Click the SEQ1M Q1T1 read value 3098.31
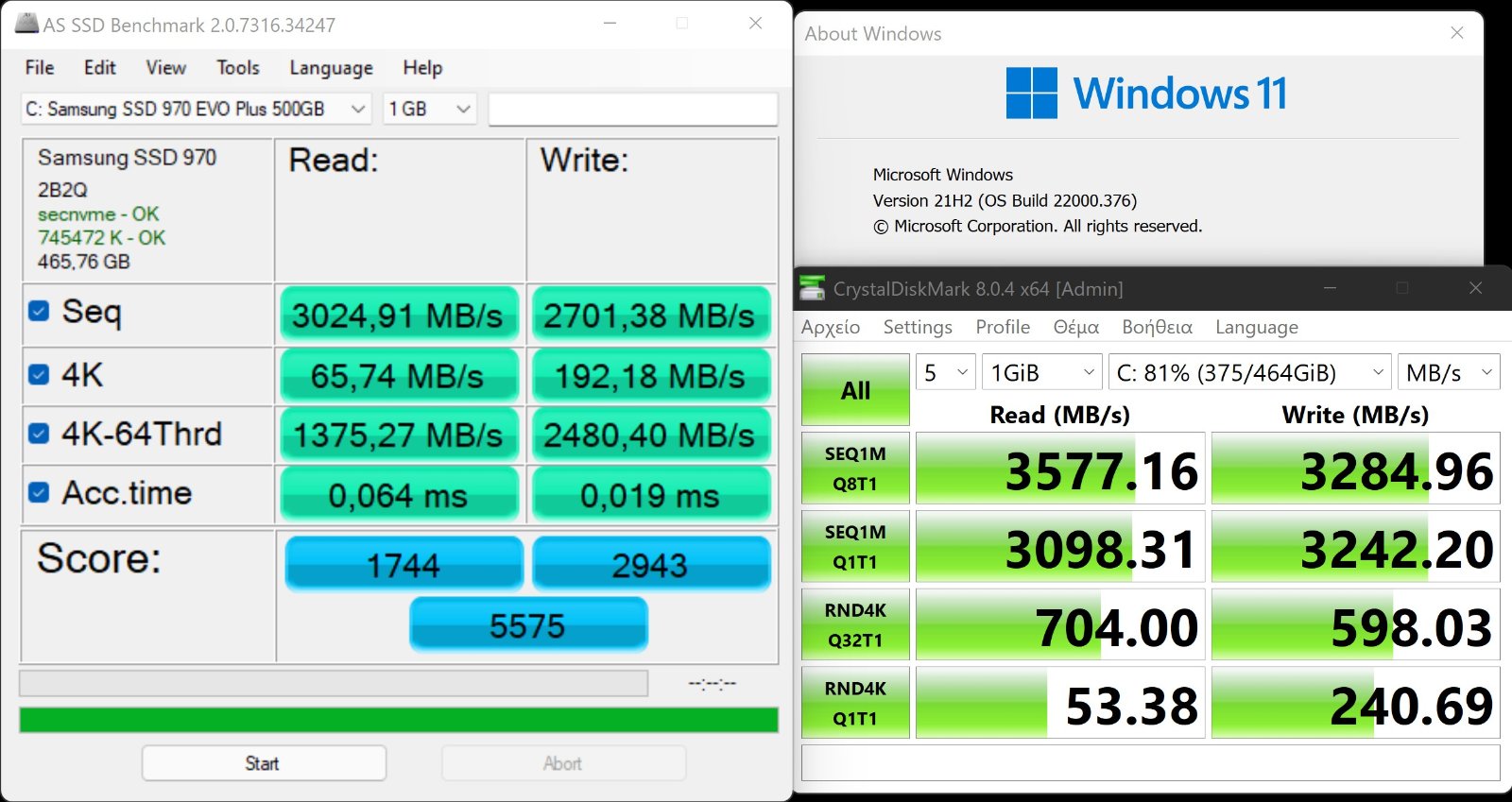 [x=1060, y=547]
